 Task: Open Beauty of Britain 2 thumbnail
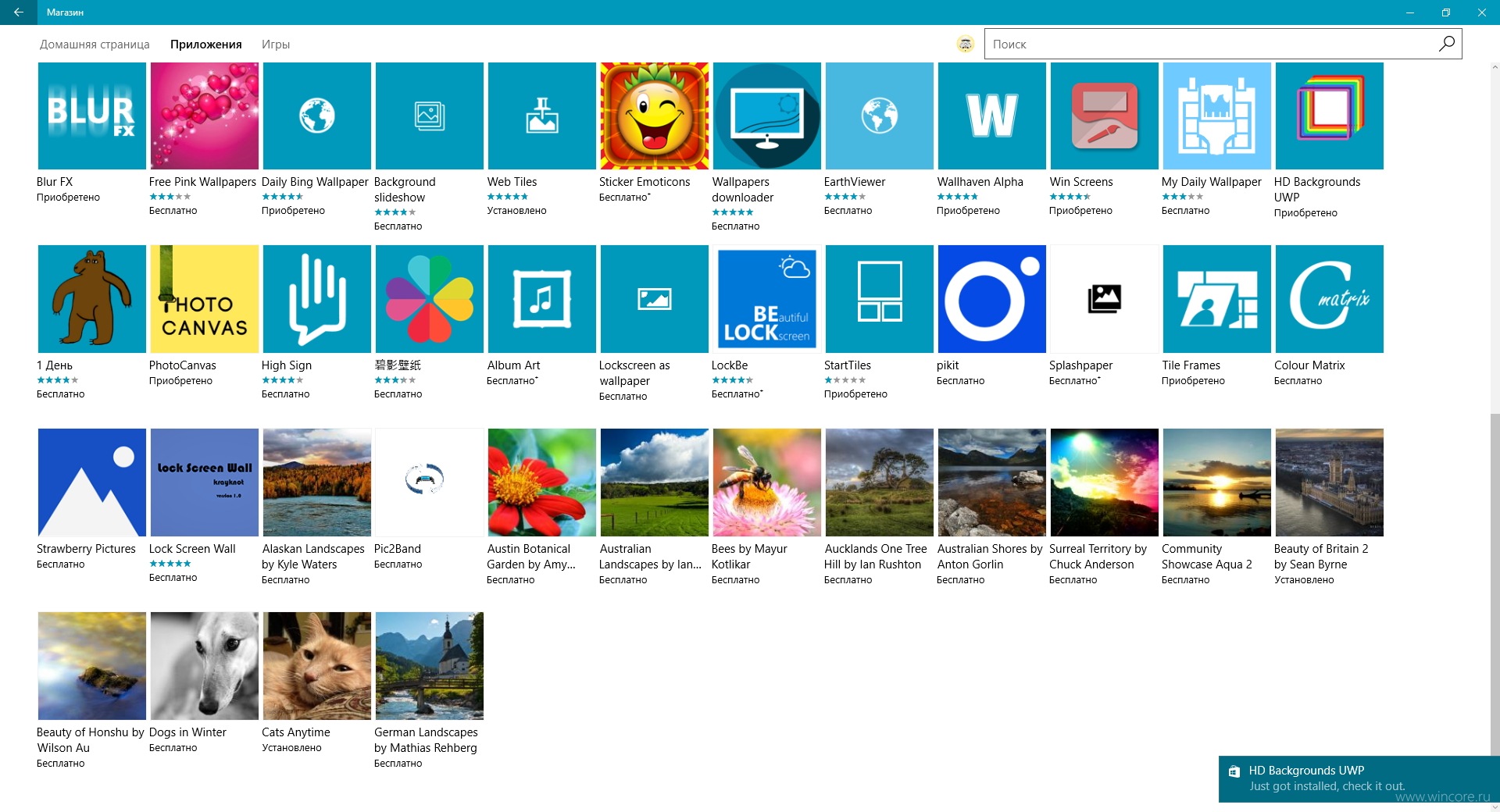pos(1330,483)
